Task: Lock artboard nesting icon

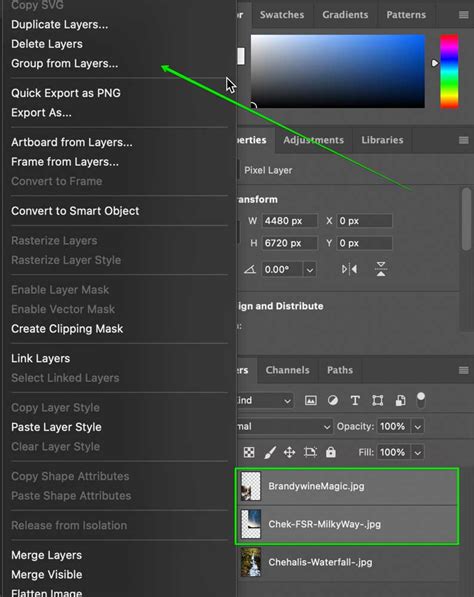Action: point(310,452)
